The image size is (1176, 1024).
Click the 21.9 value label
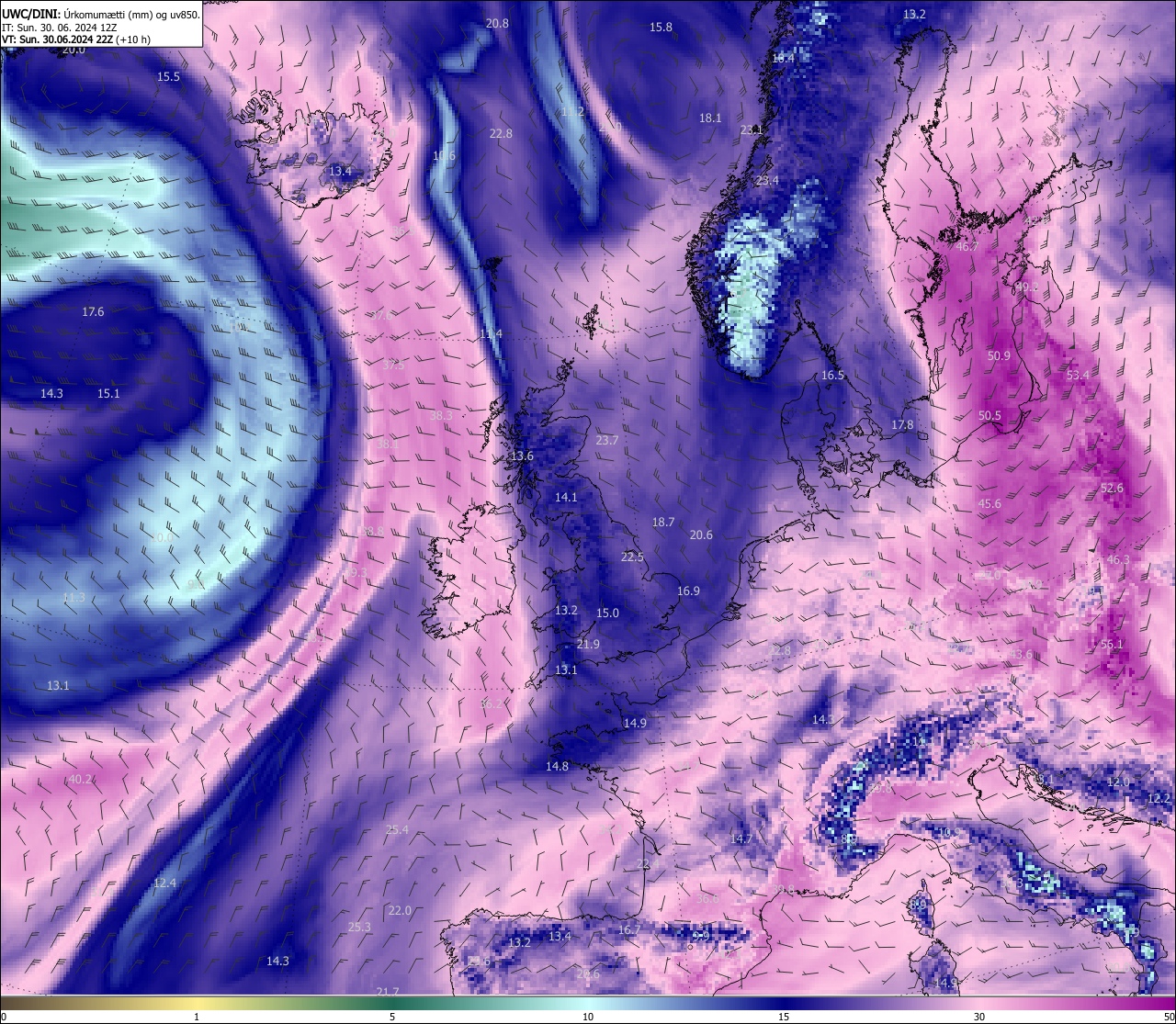(x=588, y=644)
